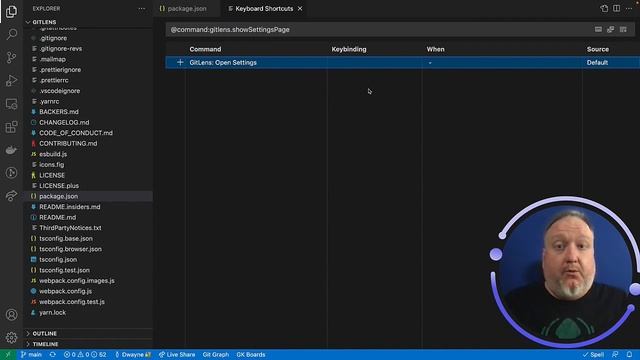Open keyboard shortcuts JSON file icon
The height and width of the screenshot is (360, 640).
pos(604,9)
